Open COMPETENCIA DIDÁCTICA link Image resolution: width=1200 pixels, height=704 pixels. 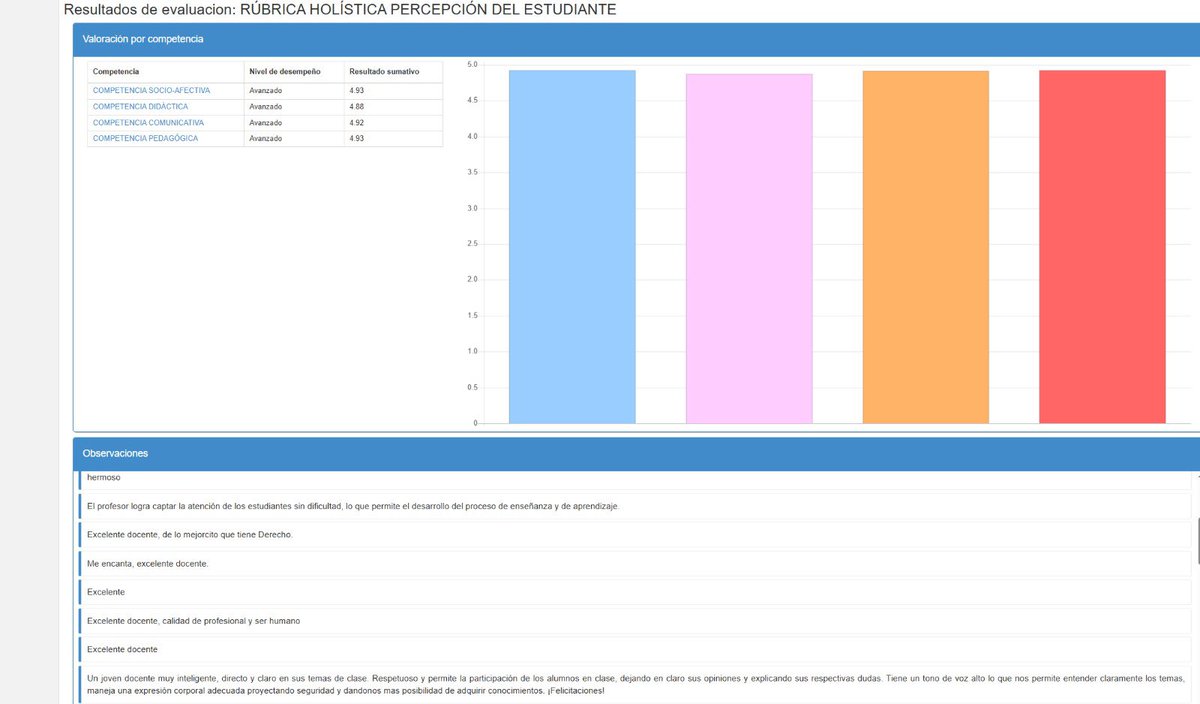[140, 106]
